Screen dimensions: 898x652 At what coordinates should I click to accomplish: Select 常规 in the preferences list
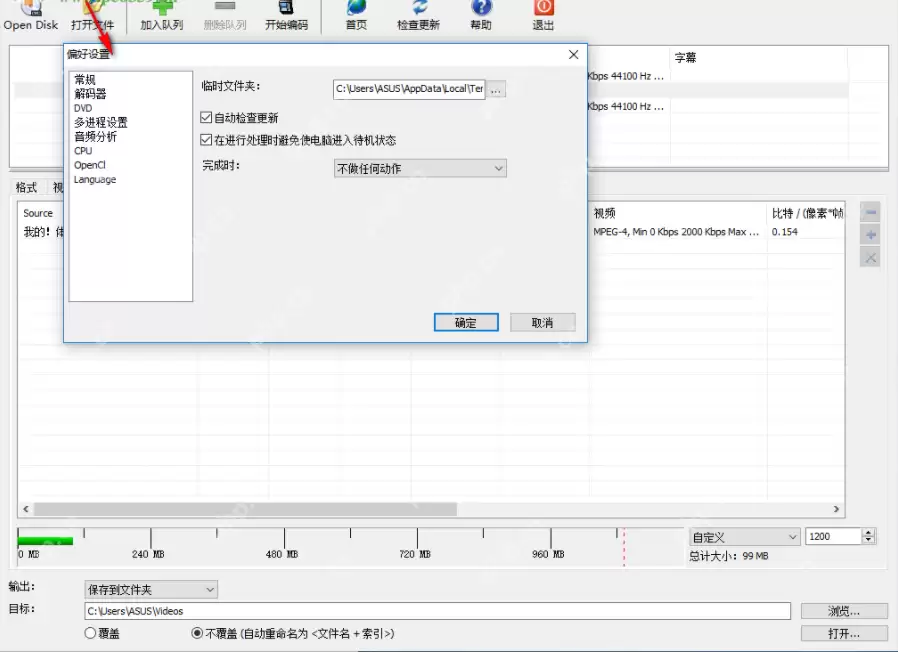click(85, 80)
